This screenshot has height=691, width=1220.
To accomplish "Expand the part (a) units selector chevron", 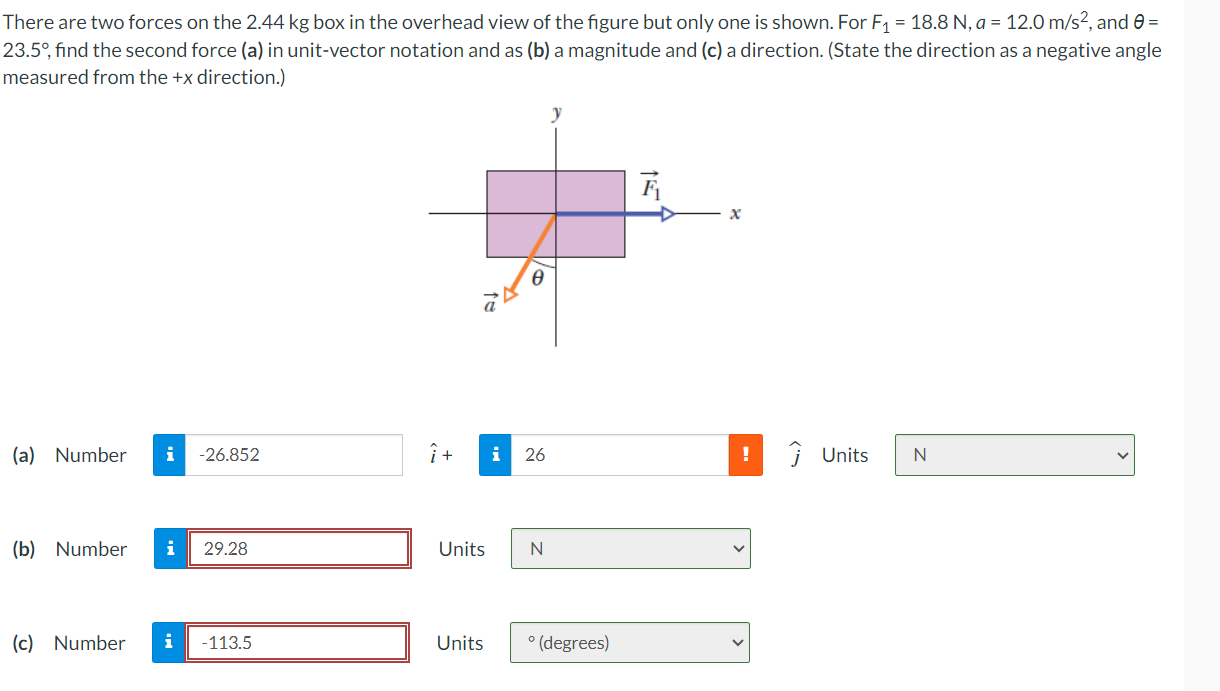I will click(1121, 455).
